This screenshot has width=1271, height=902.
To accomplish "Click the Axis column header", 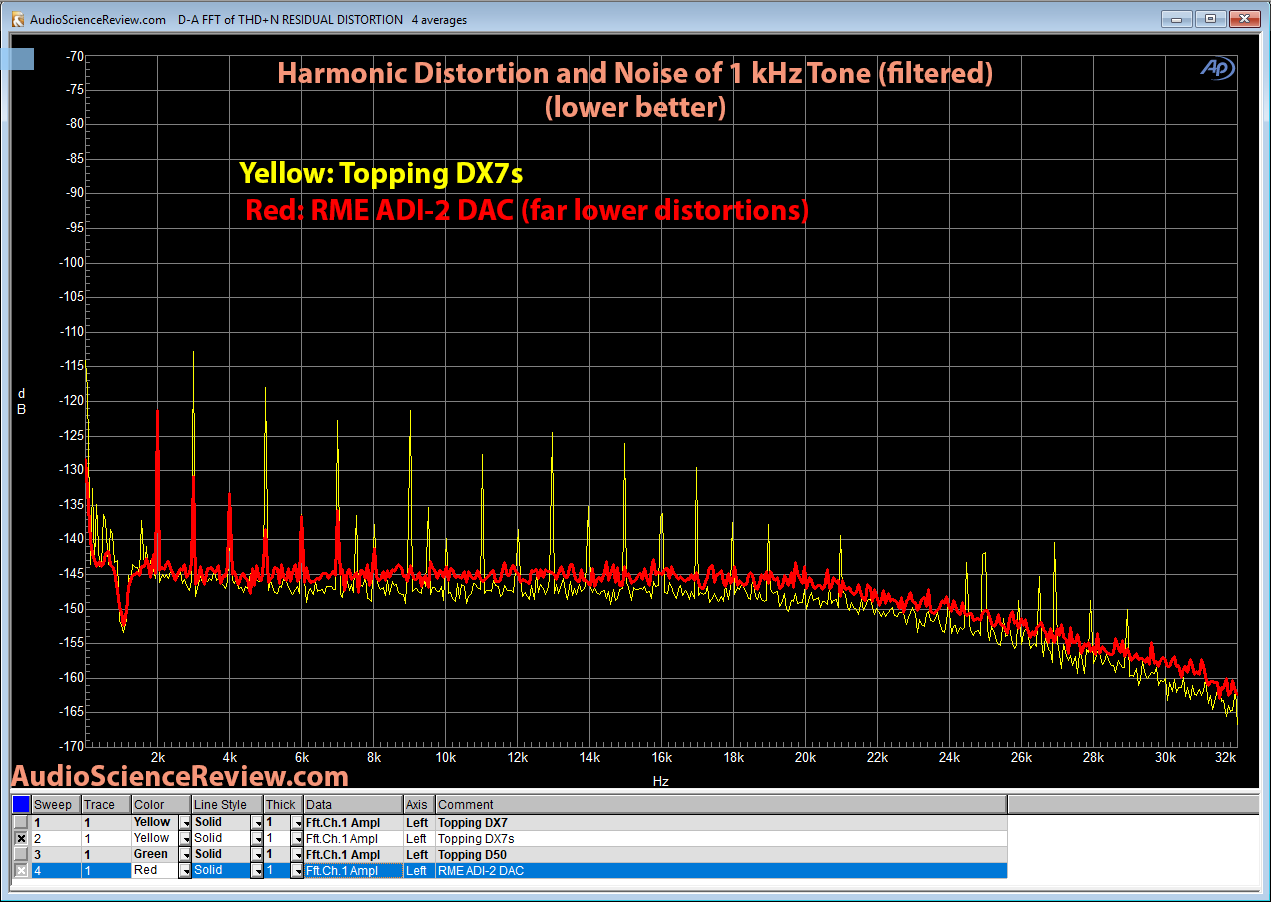I will point(419,804).
